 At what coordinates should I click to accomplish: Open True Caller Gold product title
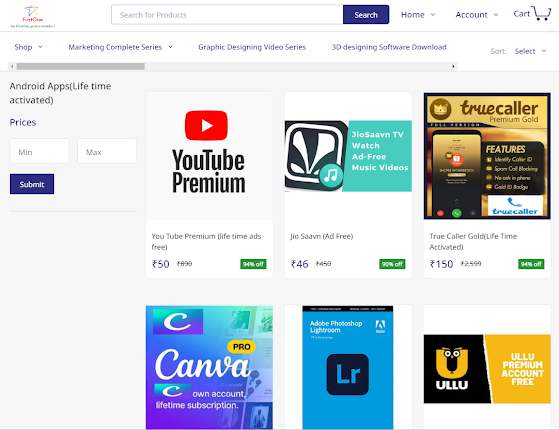(x=473, y=241)
